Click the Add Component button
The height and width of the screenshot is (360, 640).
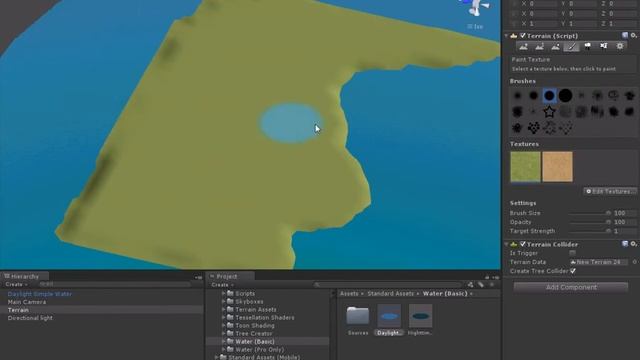pos(571,287)
